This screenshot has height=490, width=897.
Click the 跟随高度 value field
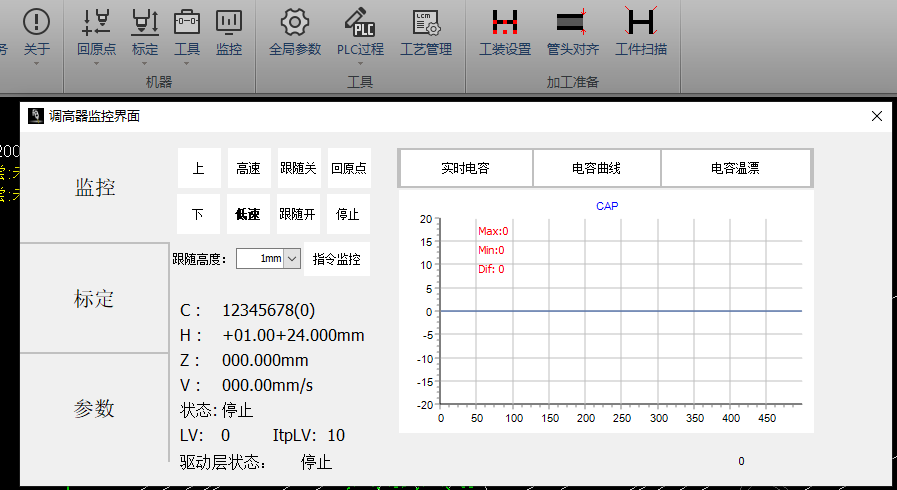(260, 258)
